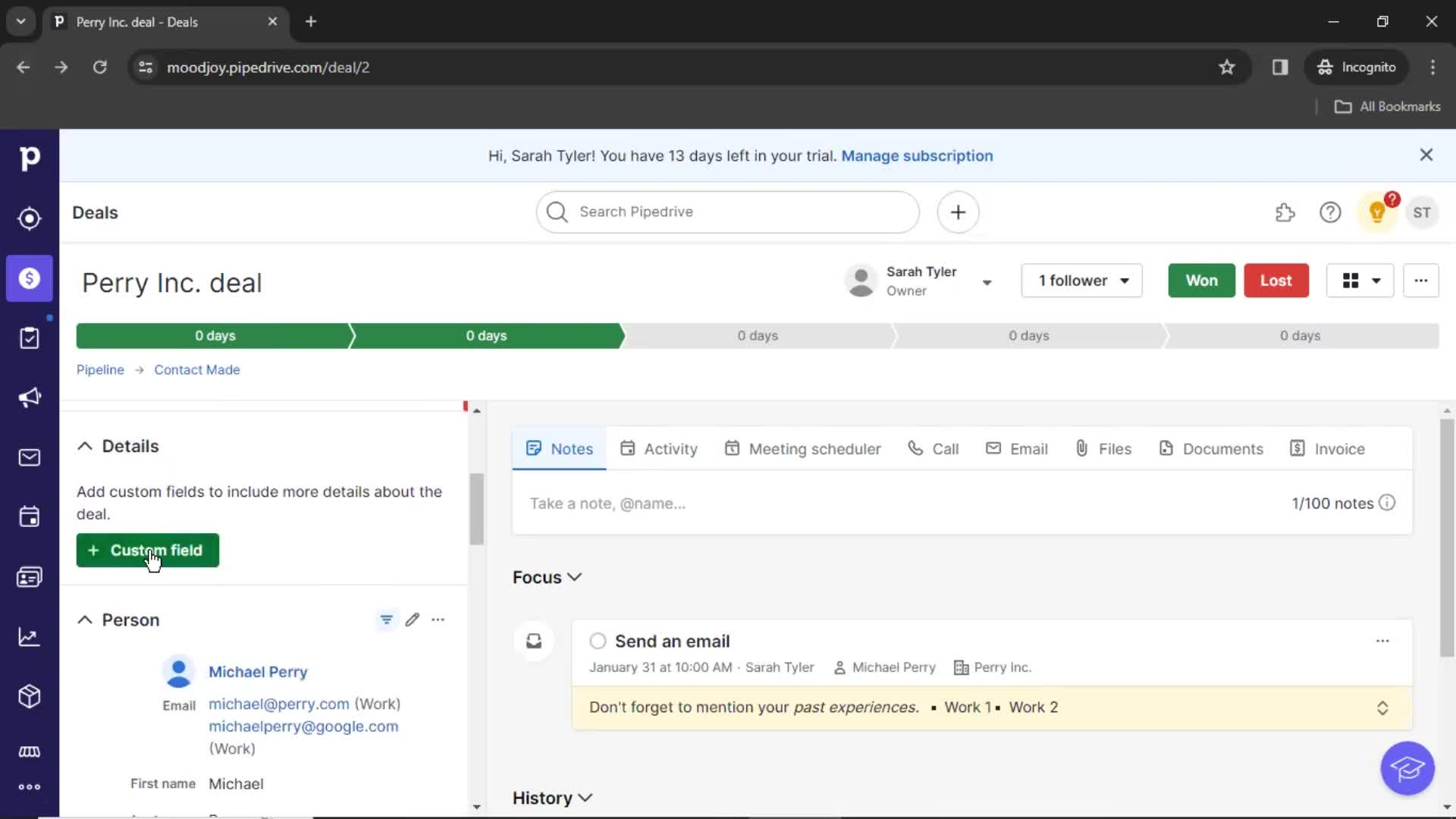
Task: Switch to the Files tab
Action: (x=1103, y=449)
